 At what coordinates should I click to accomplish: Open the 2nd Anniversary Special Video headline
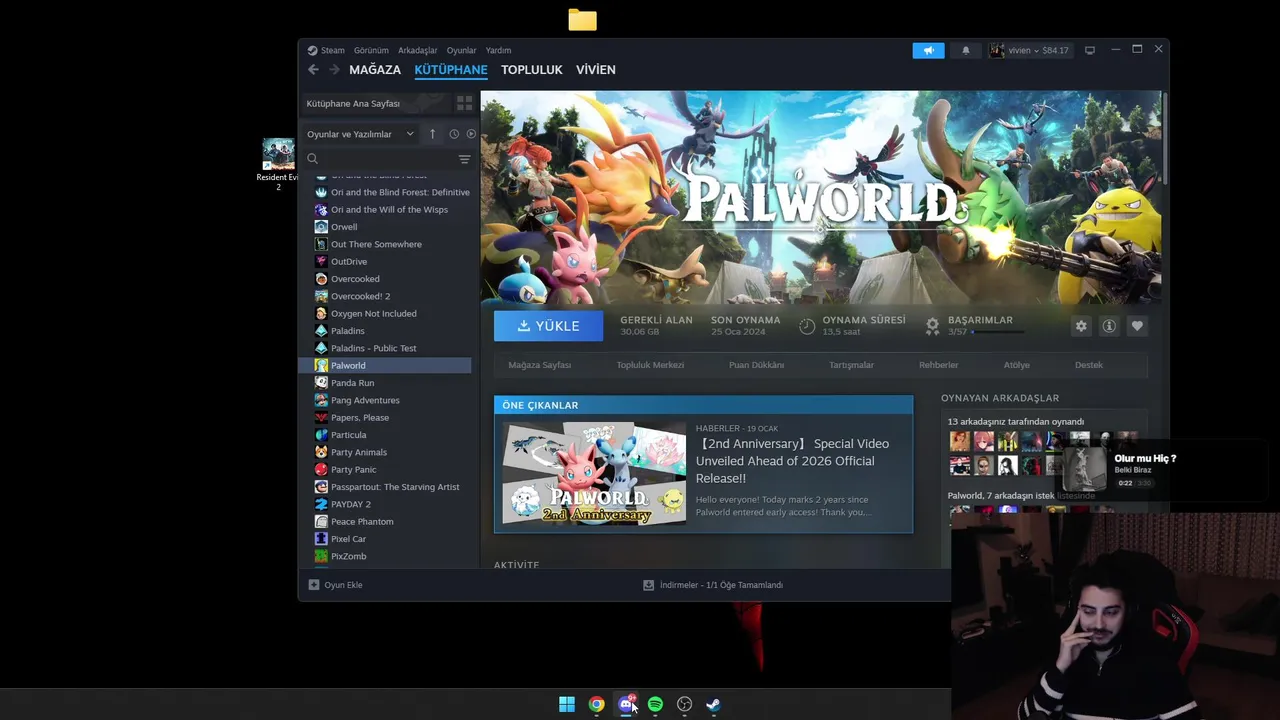pyautogui.click(x=792, y=461)
